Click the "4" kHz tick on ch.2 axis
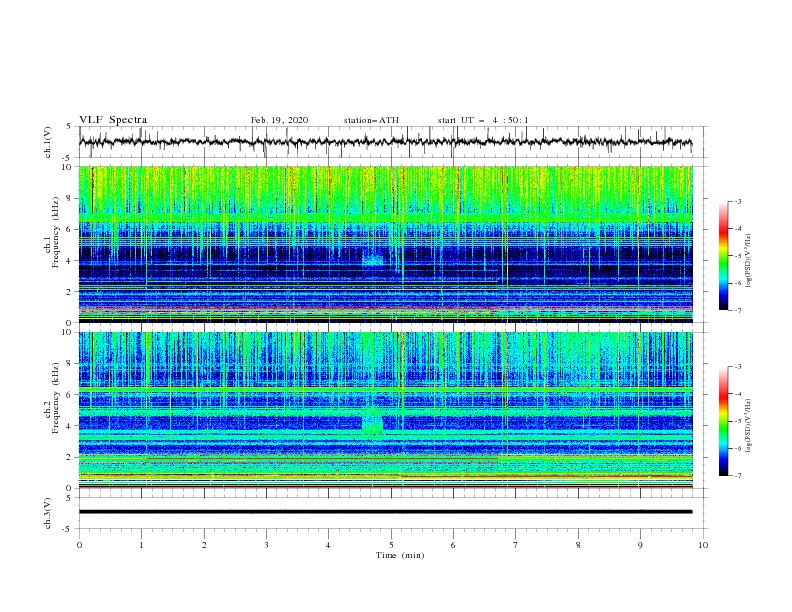 pos(69,426)
